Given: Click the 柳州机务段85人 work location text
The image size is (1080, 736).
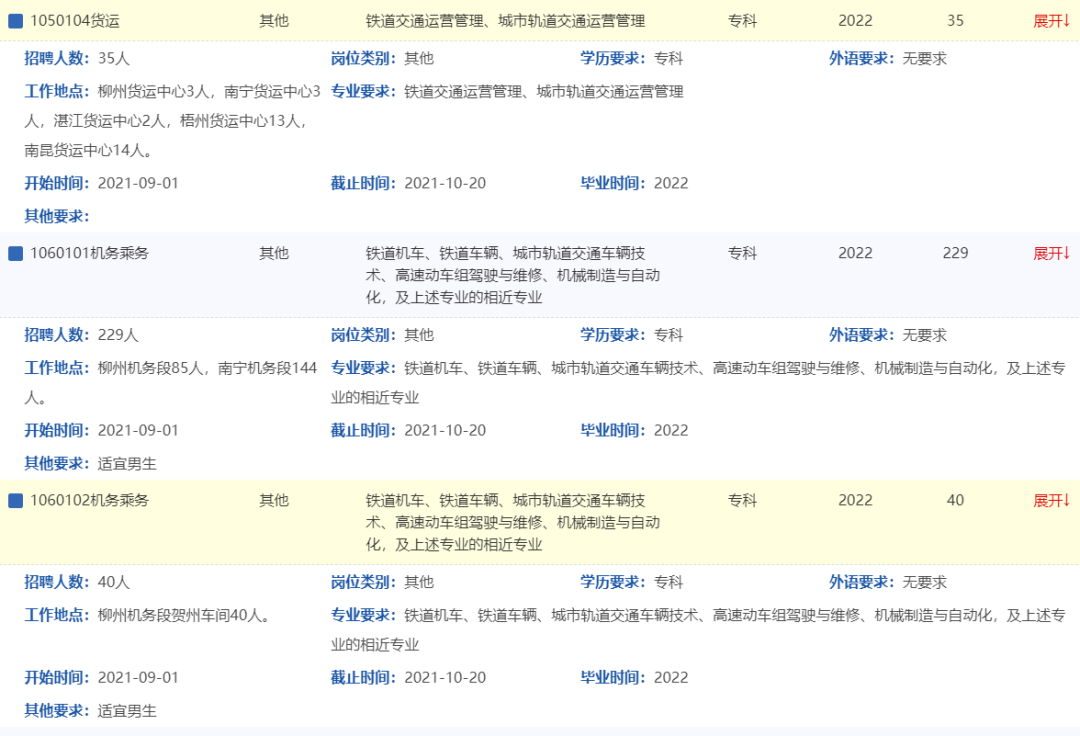Looking at the screenshot, I should point(152,368).
